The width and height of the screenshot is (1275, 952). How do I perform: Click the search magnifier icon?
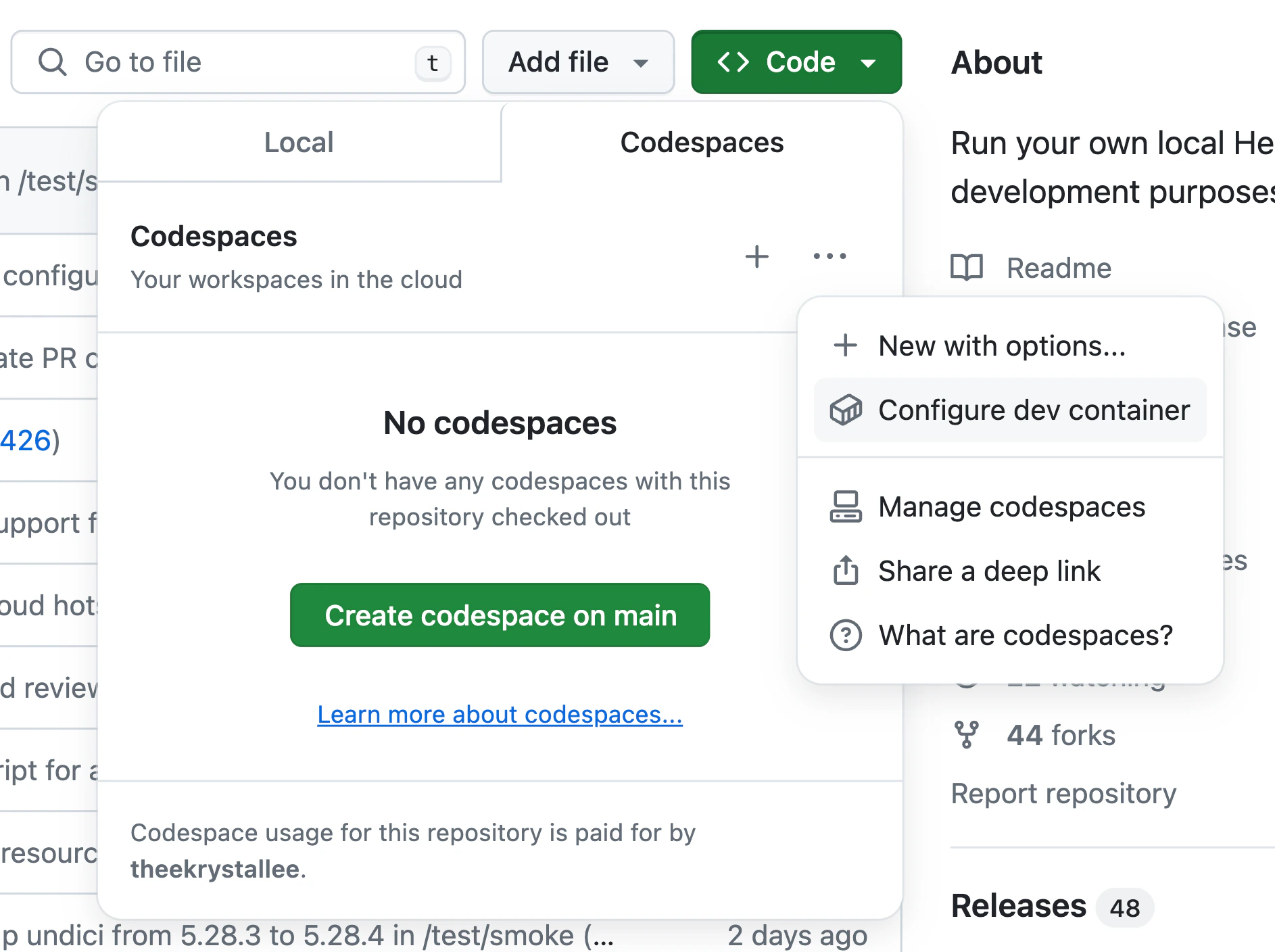click(52, 62)
